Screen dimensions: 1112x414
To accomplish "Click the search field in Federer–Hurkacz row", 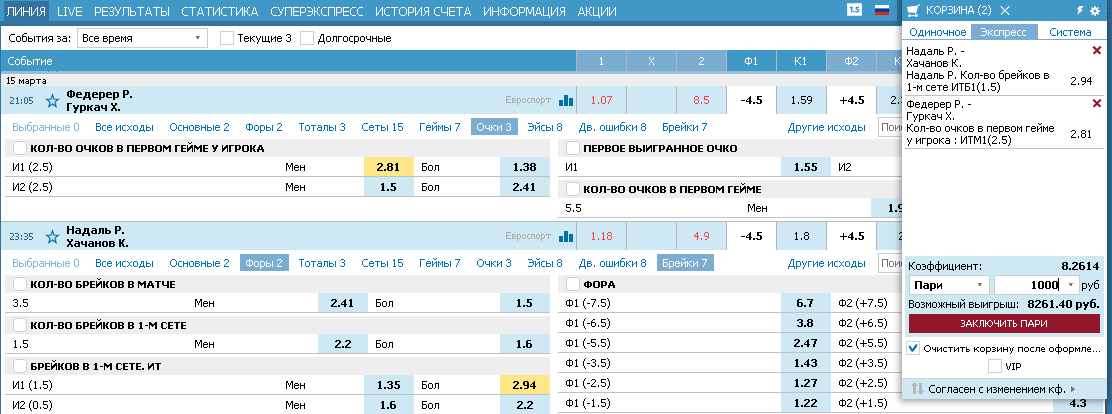I will pyautogui.click(x=889, y=127).
